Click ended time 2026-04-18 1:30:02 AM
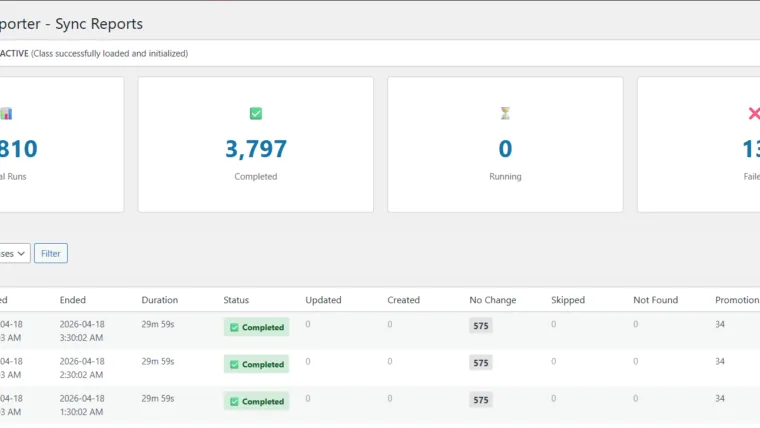760x428 pixels. pyautogui.click(x=82, y=405)
